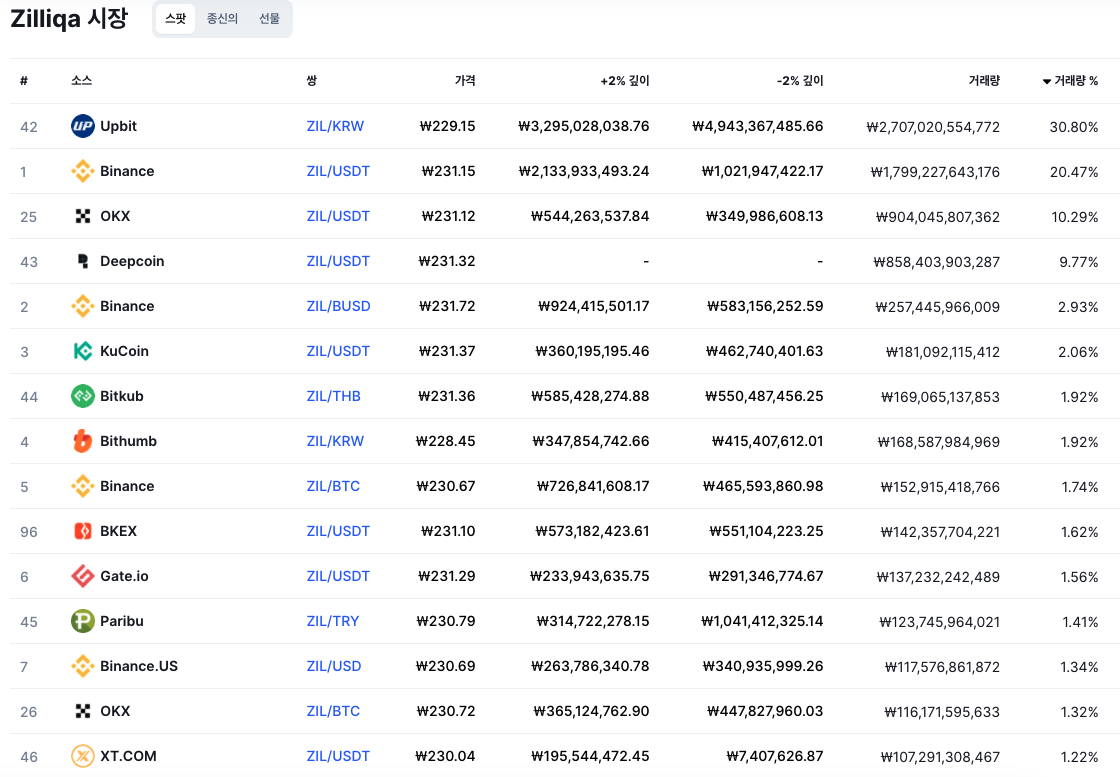Switch to the 선물 tab
The image size is (1120, 777).
(x=269, y=19)
